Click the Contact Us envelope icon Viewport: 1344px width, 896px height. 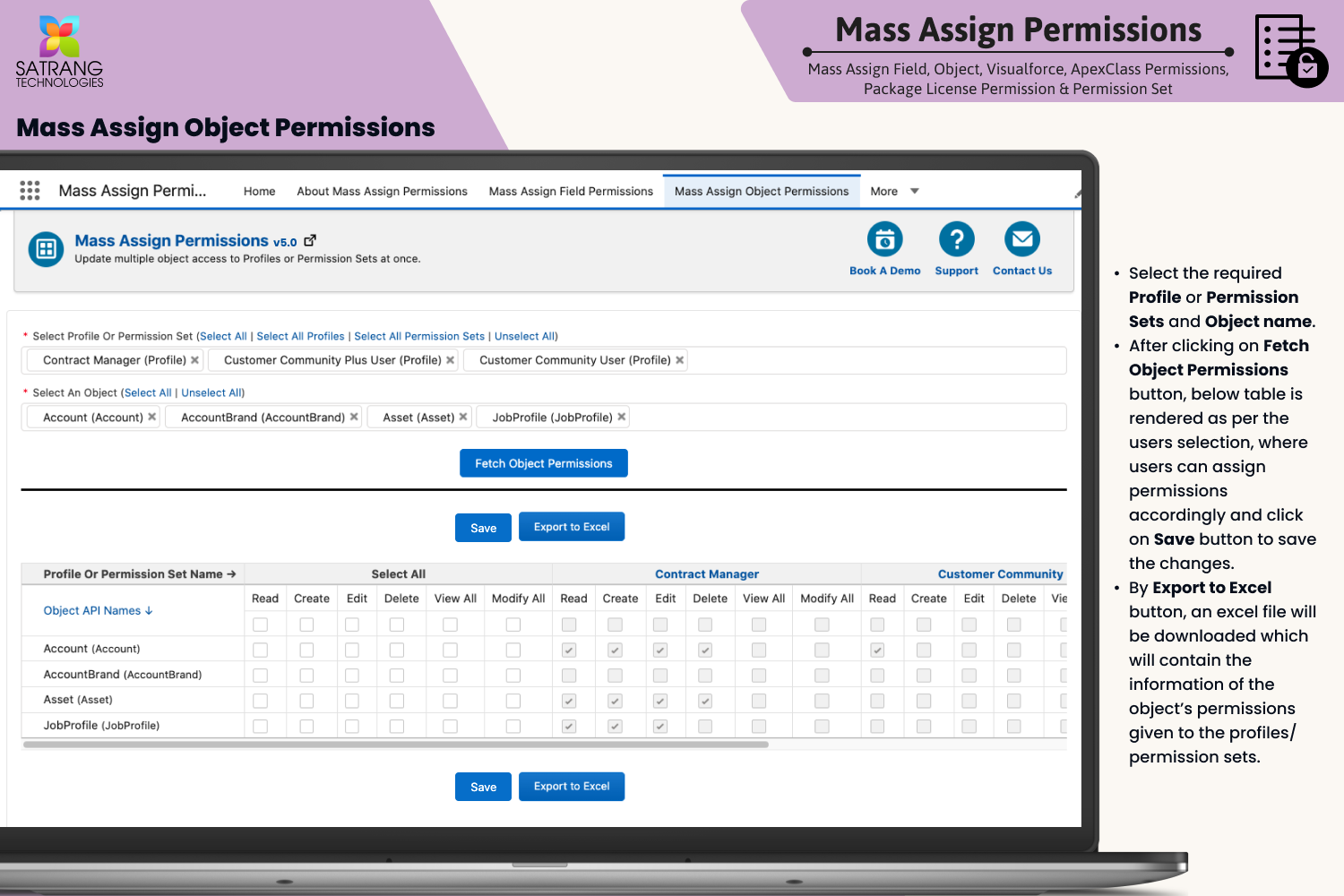point(1021,239)
